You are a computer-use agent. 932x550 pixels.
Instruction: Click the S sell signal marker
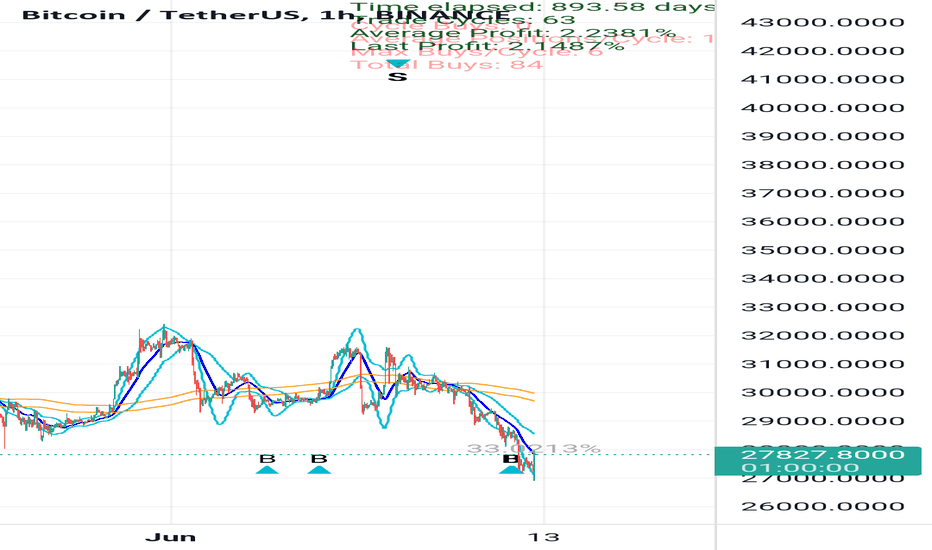(398, 71)
